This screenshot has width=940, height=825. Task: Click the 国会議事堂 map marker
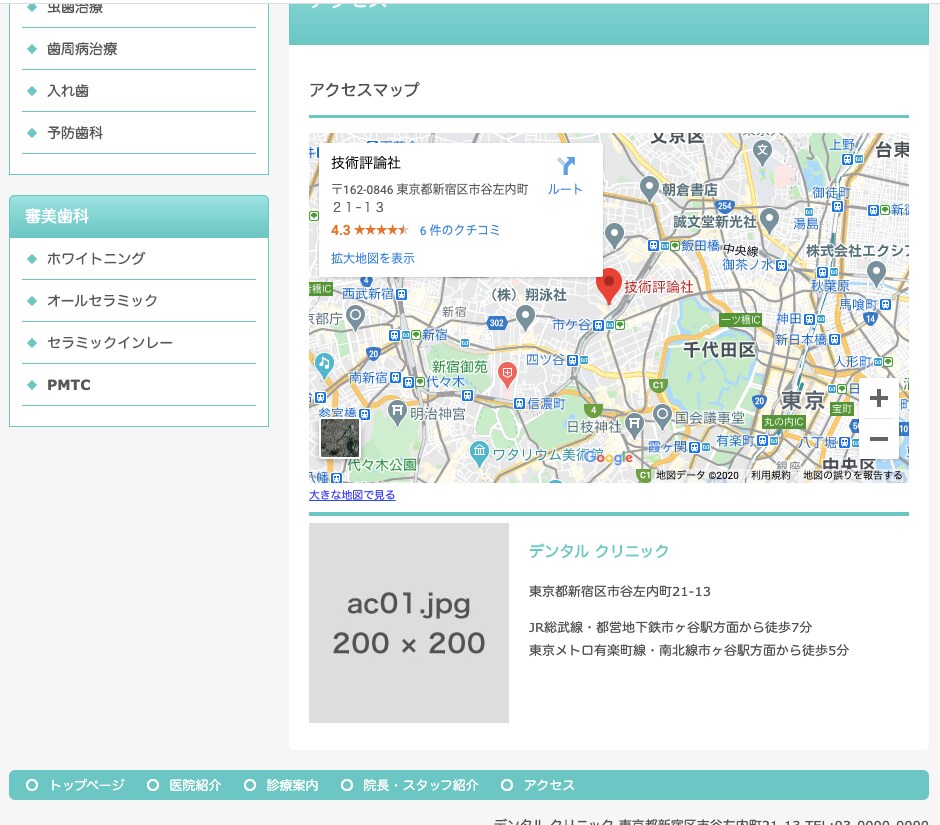coord(662,417)
